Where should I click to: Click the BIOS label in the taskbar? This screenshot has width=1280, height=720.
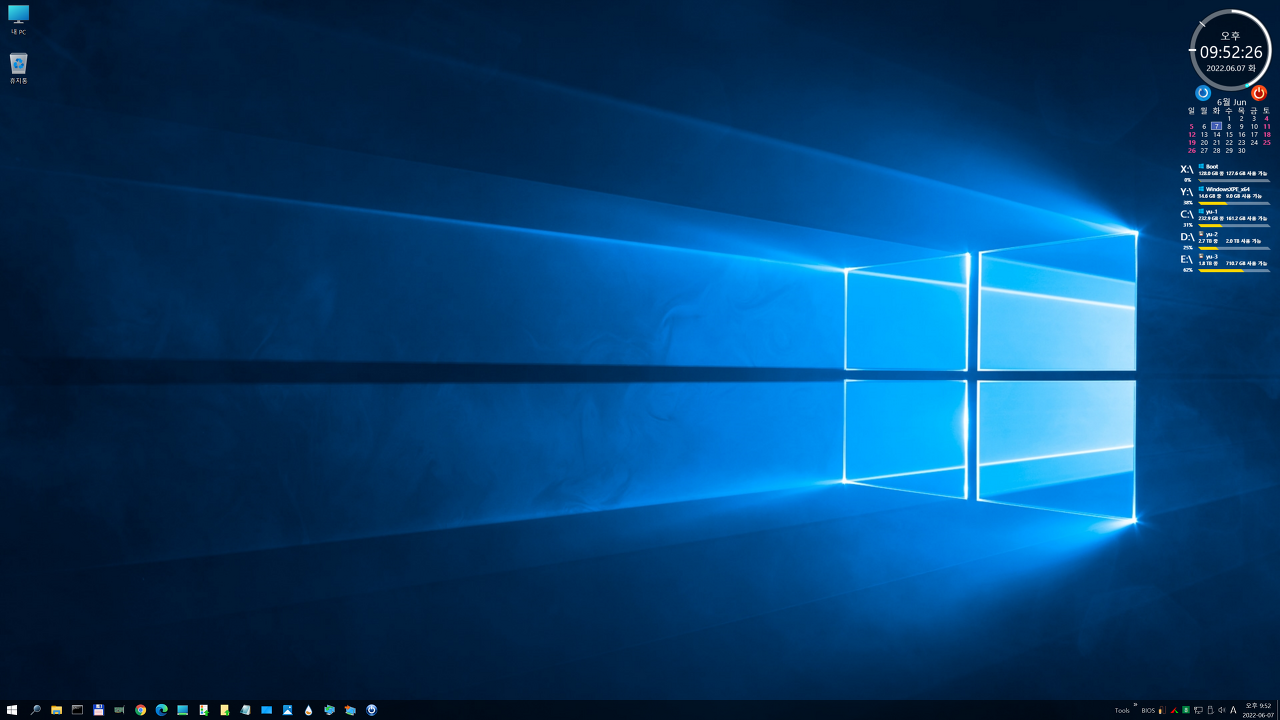click(1148, 711)
